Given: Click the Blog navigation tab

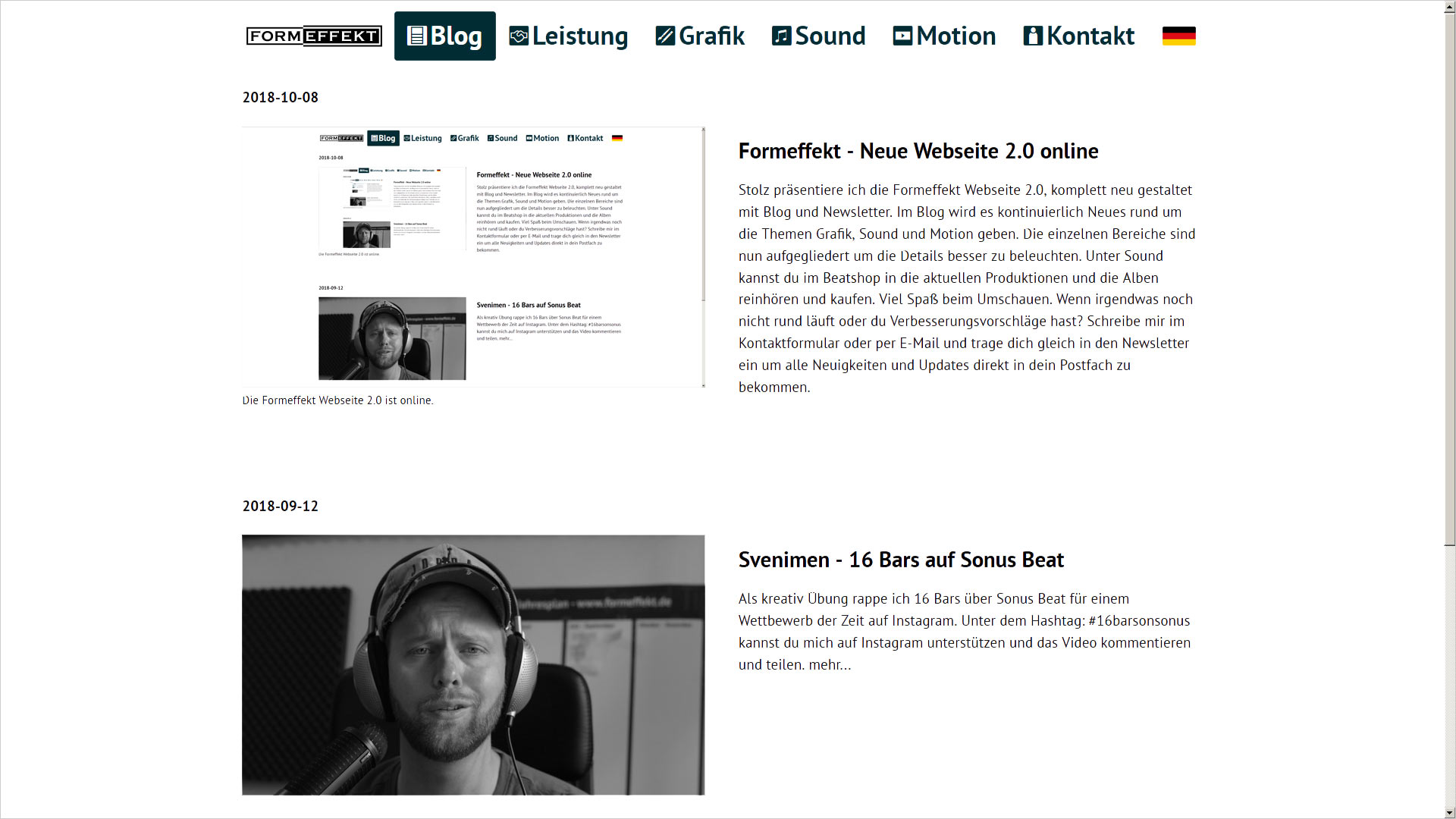Looking at the screenshot, I should (445, 35).
